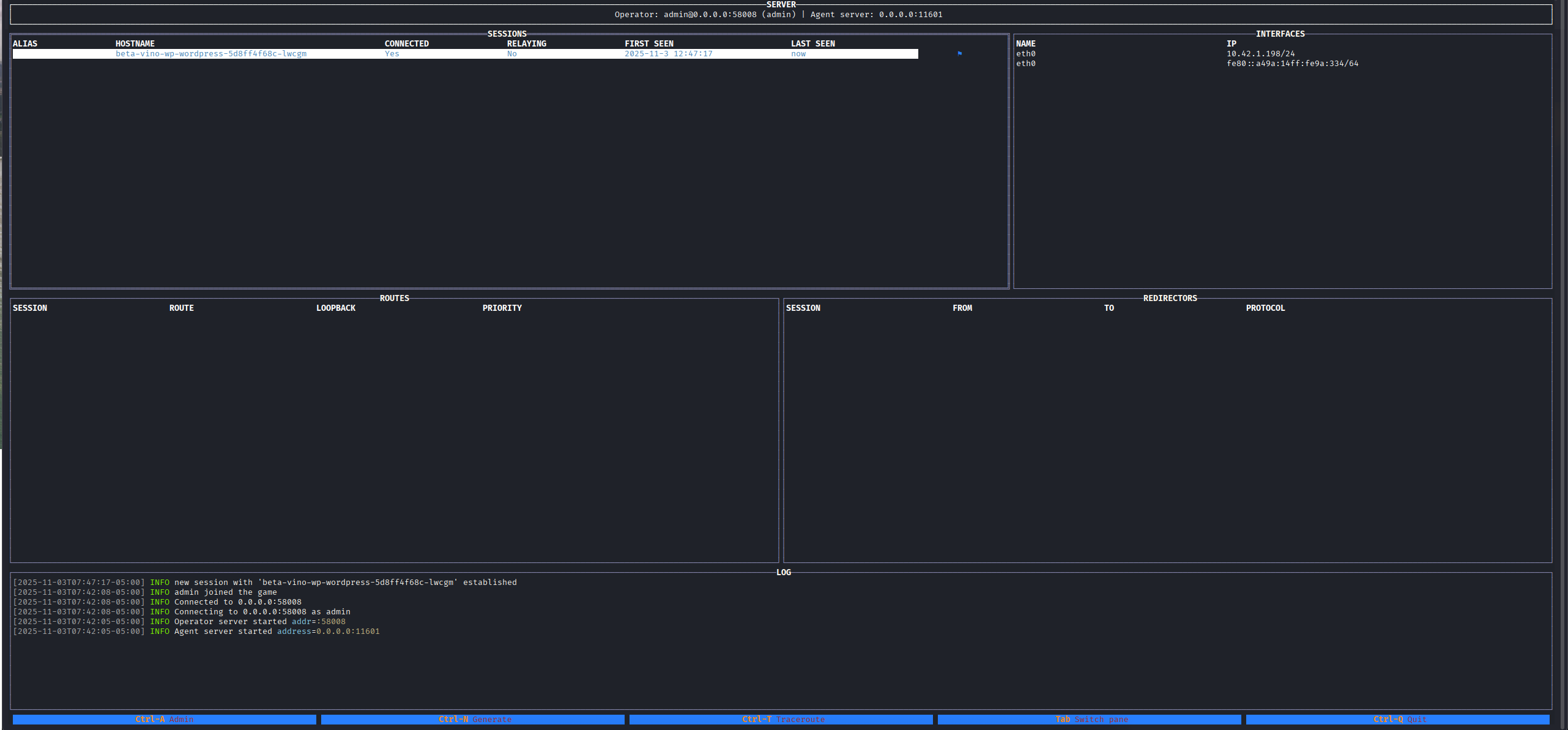1568x730 pixels.
Task: Click the FIRST SEEN column header
Action: click(x=649, y=43)
